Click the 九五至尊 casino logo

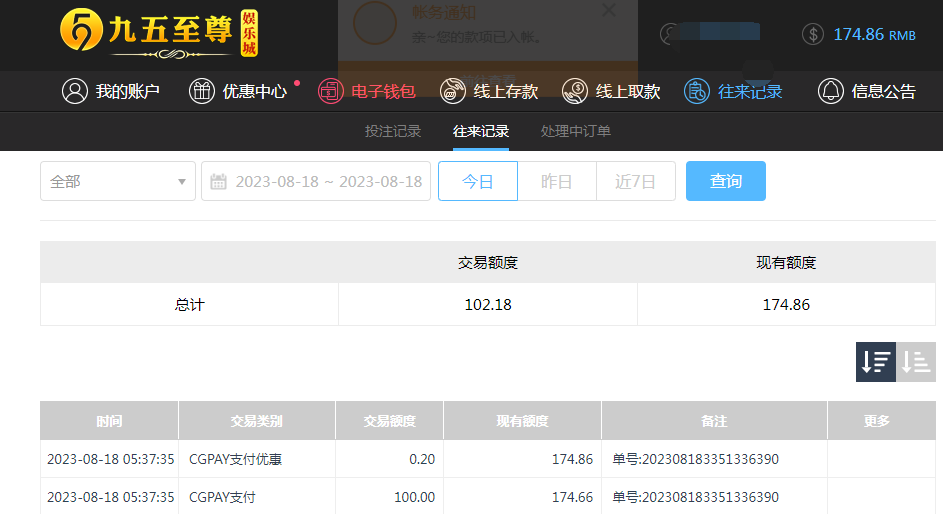coord(159,34)
